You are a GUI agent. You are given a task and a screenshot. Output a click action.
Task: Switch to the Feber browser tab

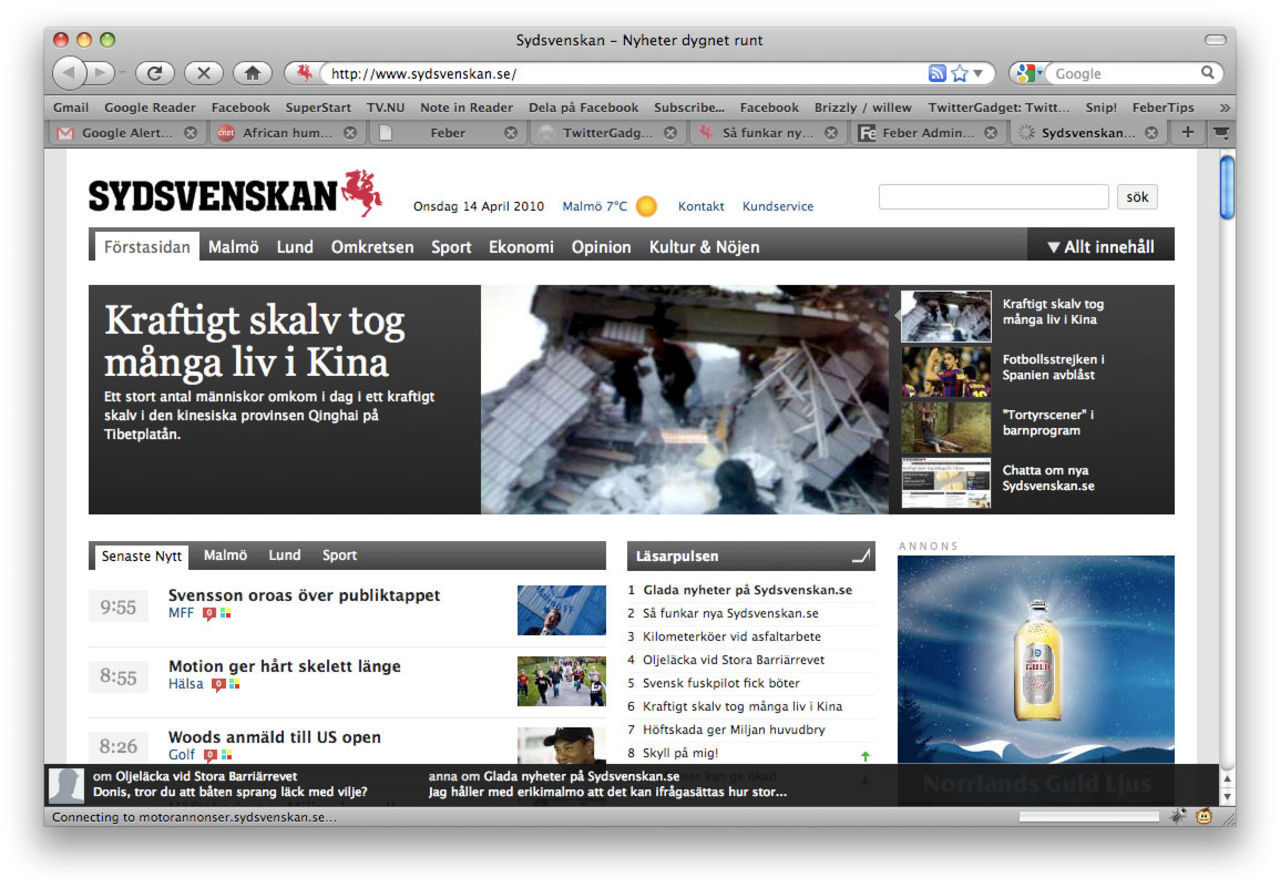click(x=447, y=131)
